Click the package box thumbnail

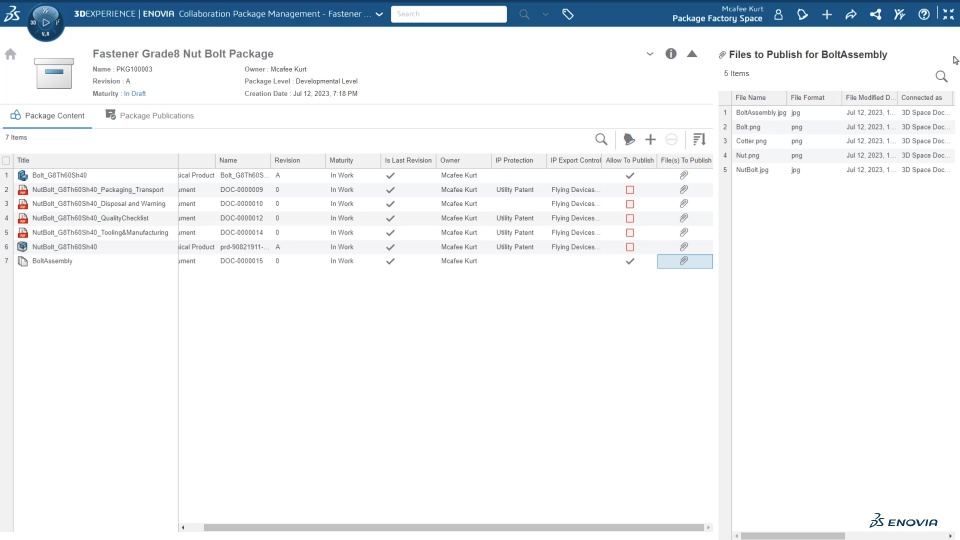tap(54, 73)
